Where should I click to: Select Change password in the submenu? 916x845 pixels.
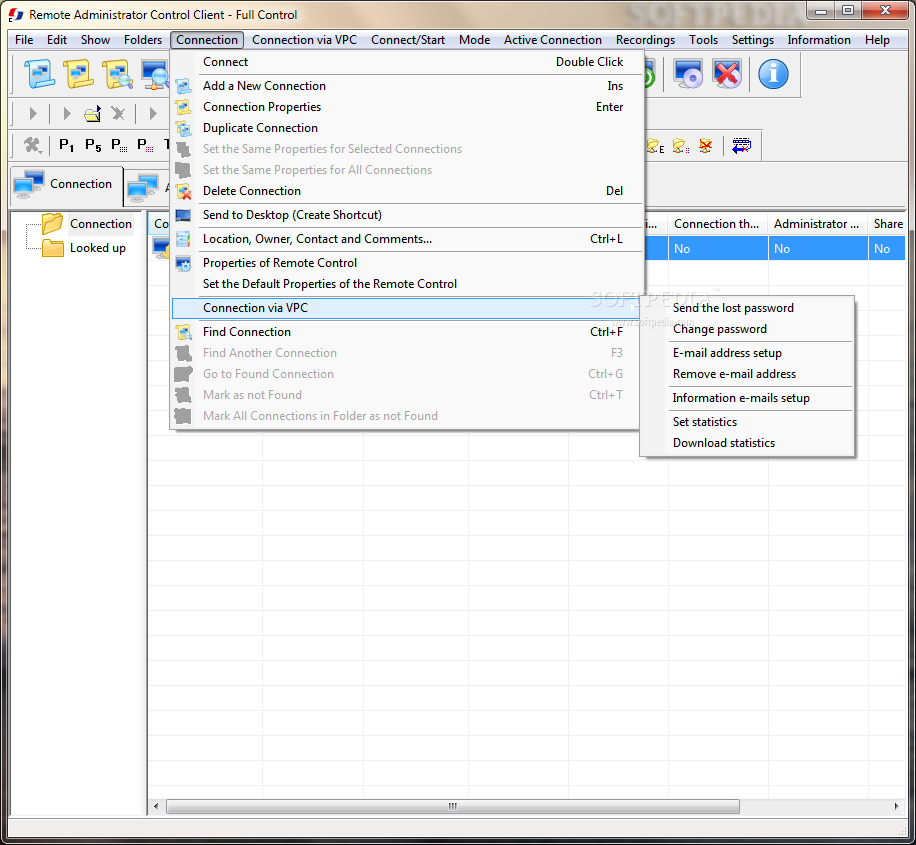click(747, 329)
